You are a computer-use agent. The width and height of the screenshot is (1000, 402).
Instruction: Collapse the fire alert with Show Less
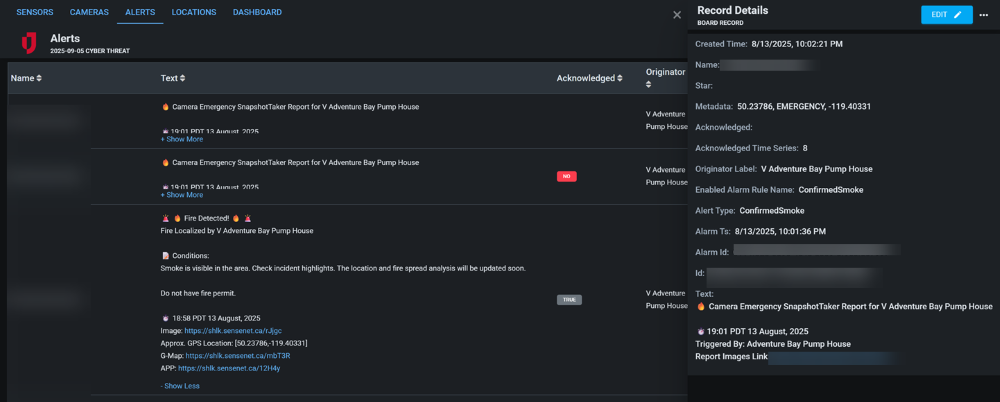pos(180,386)
